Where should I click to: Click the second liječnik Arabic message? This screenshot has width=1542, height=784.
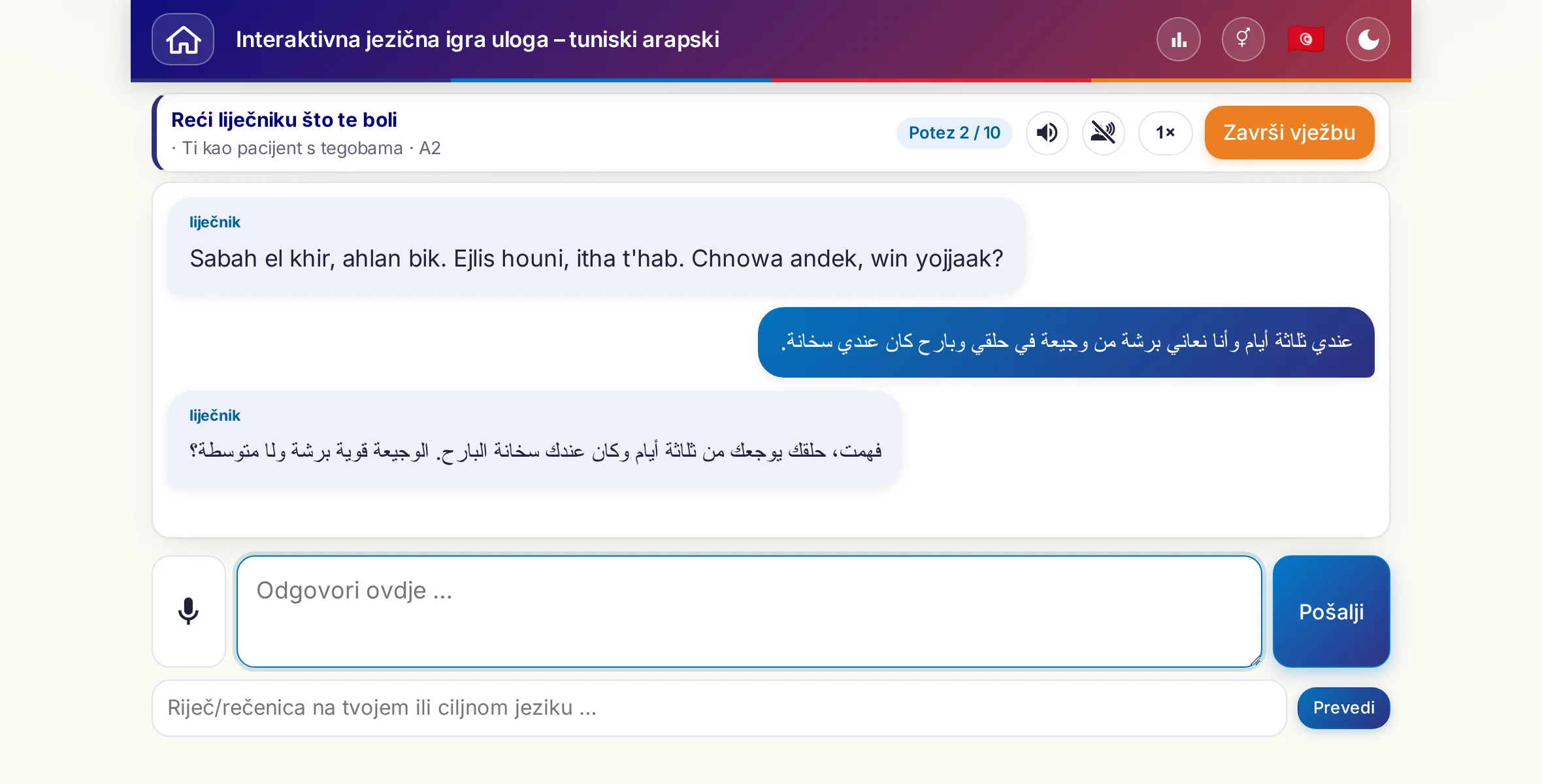[534, 439]
